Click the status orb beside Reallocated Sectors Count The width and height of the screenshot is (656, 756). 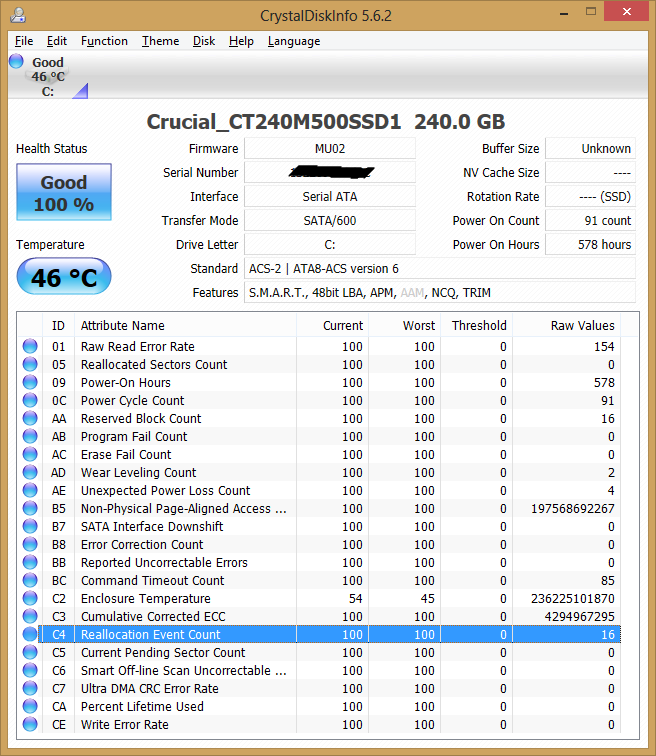[30, 365]
